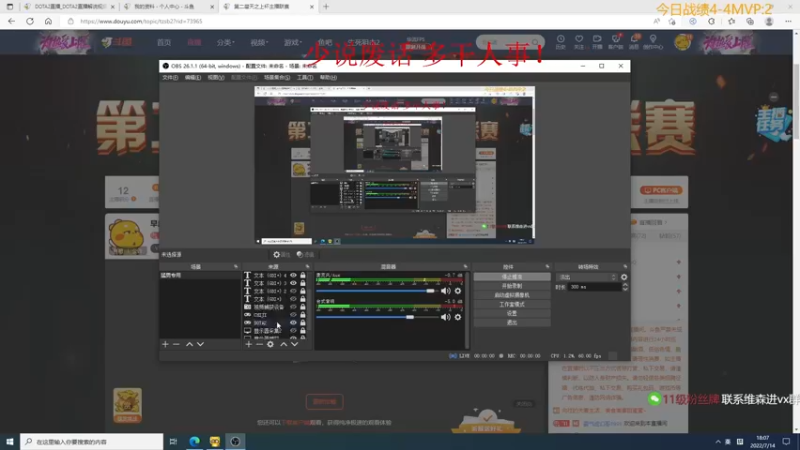
Task: Toggle visibility of DOTA2 source
Action: (293, 323)
